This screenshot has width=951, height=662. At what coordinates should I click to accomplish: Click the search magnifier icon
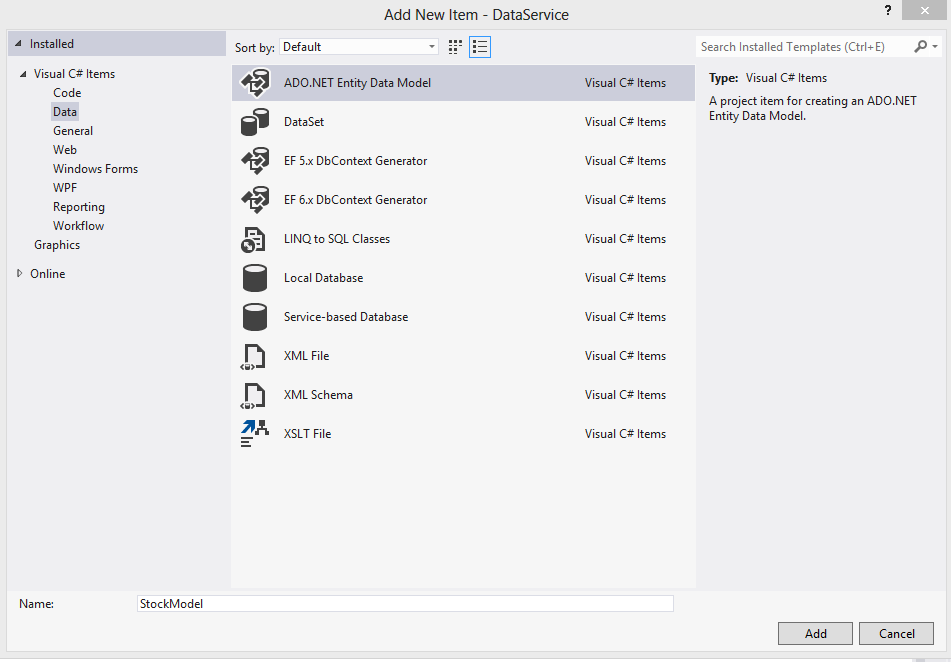[x=921, y=46]
